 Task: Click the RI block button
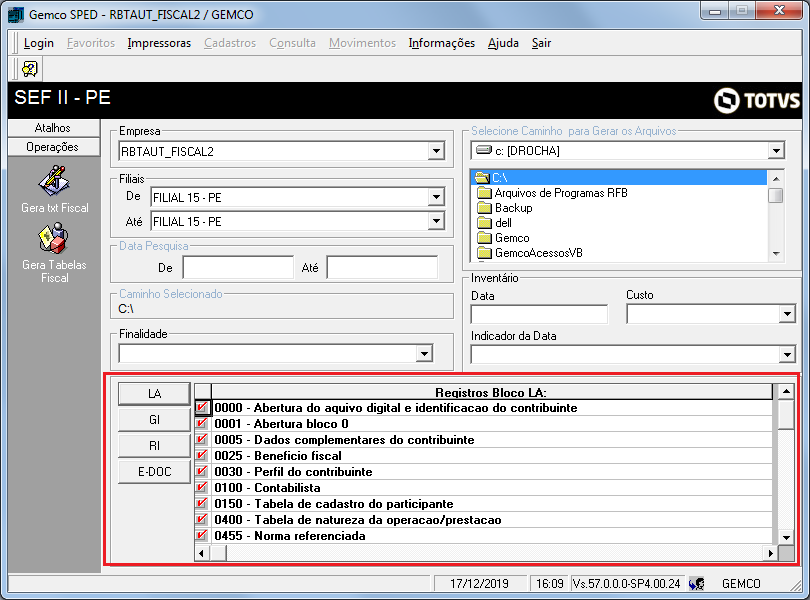pos(154,445)
